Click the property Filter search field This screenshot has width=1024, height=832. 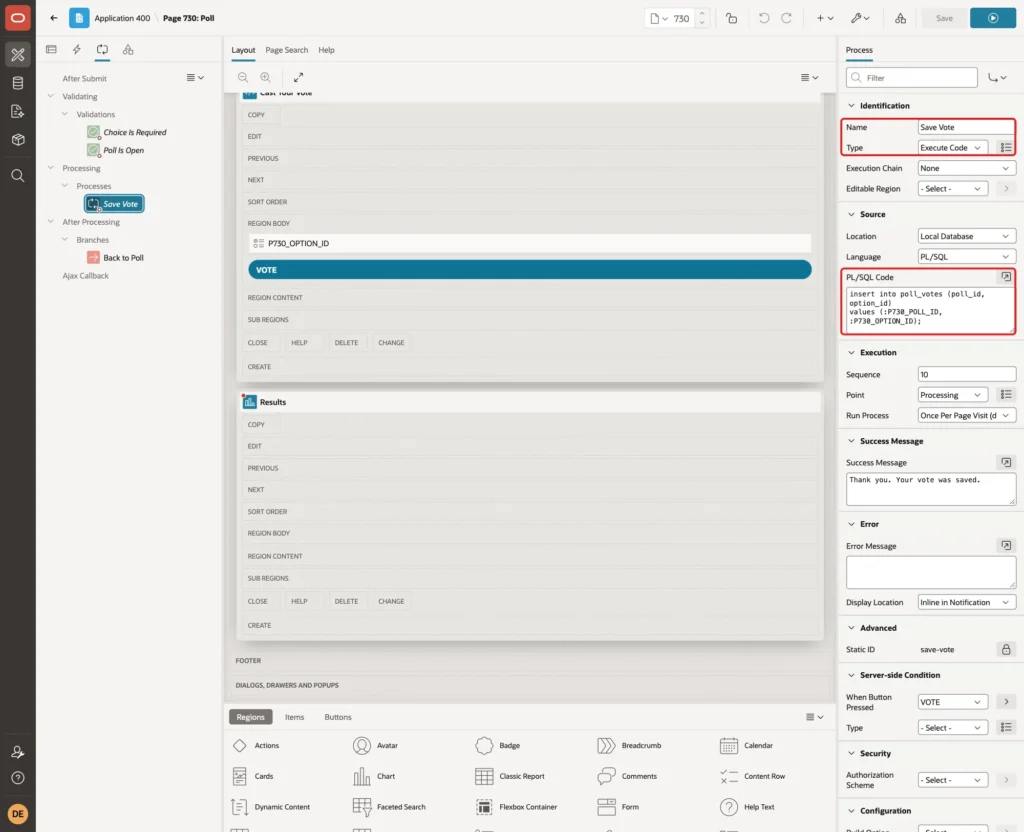(x=912, y=78)
